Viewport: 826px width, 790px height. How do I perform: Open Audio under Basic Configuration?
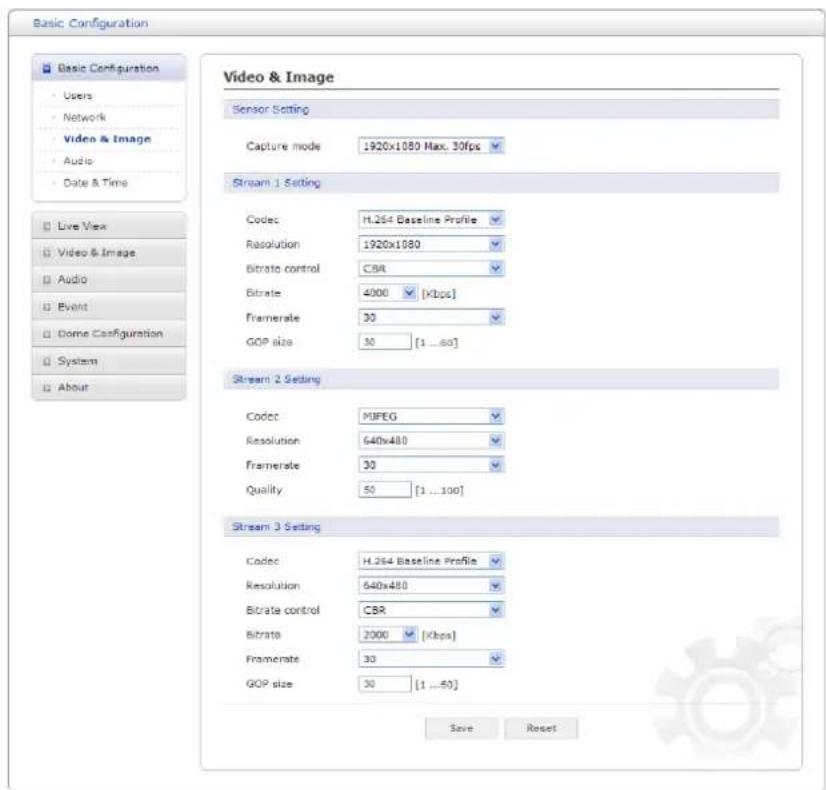click(77, 161)
